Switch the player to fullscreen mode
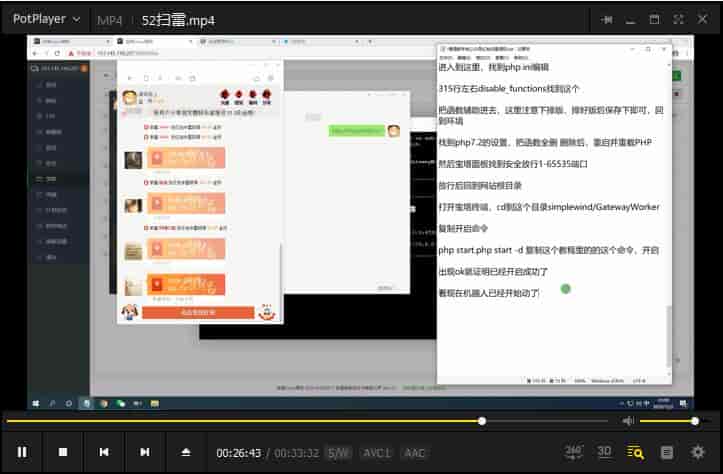 click(679, 19)
